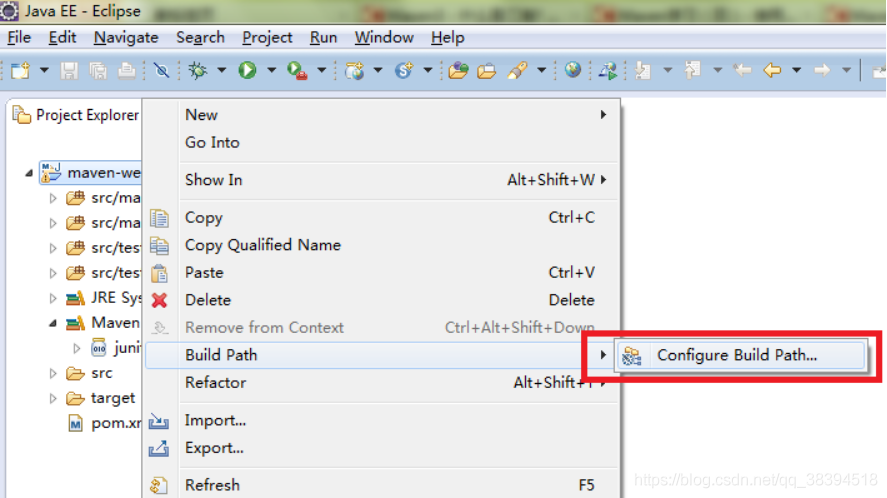Expand the target folder node
887x498 pixels.
click(53, 398)
